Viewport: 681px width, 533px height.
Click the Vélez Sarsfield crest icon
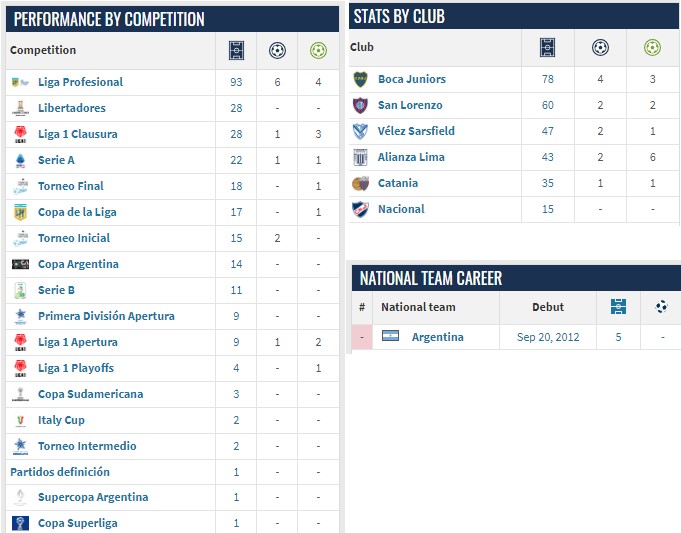coord(360,131)
